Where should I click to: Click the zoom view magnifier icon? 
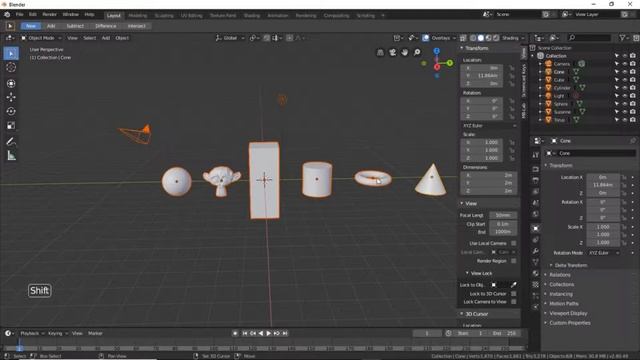click(x=417, y=52)
